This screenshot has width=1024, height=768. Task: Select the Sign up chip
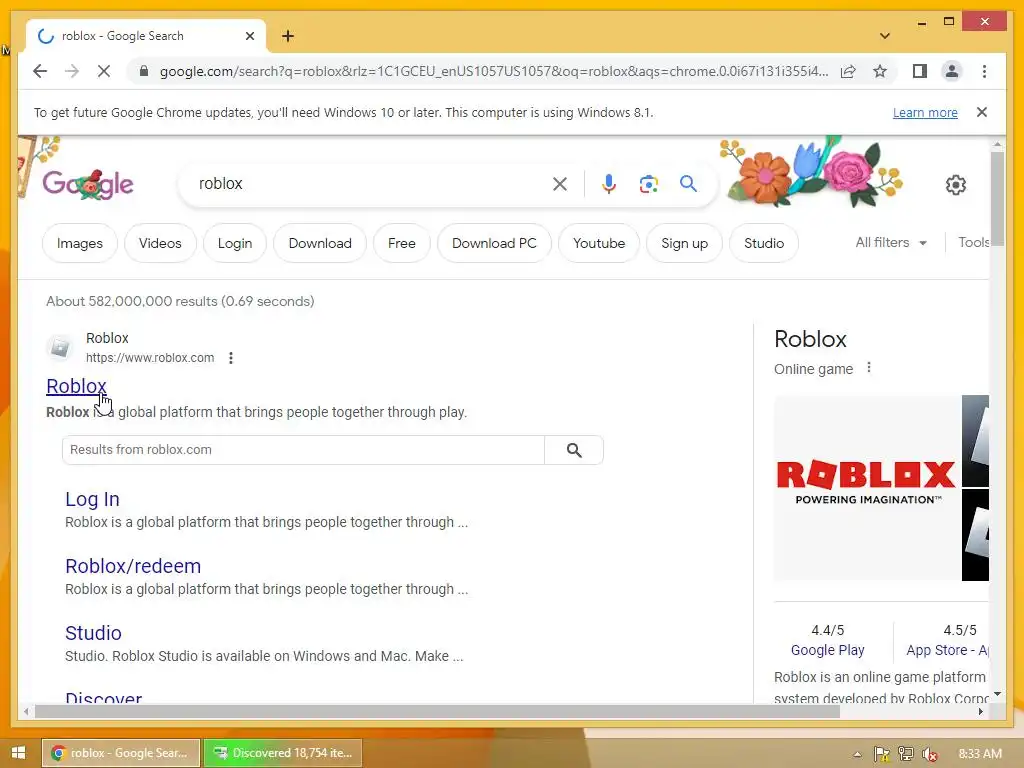pos(684,243)
